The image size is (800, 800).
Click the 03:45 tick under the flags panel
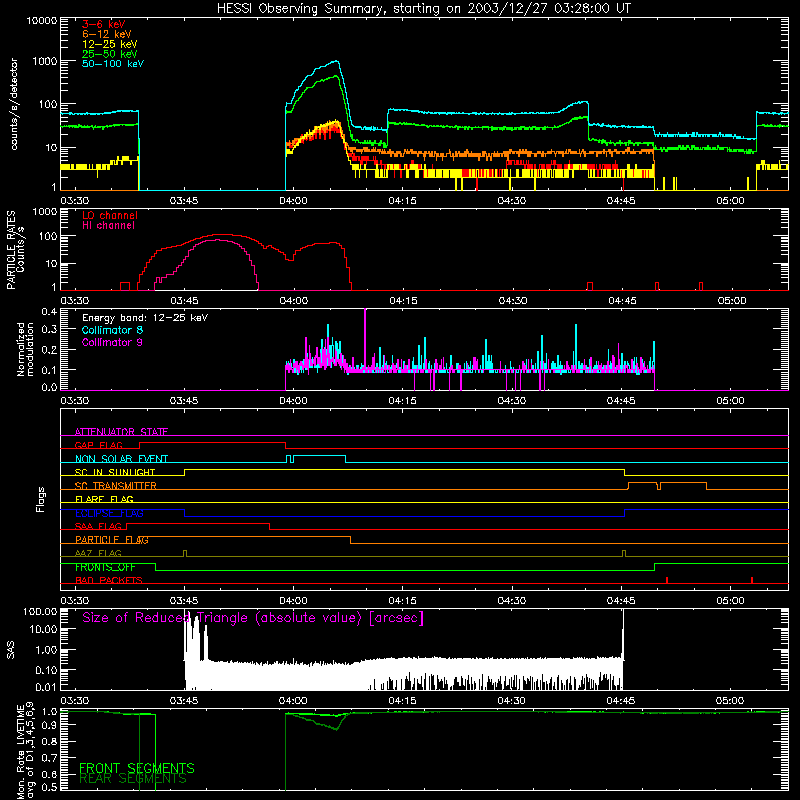click(x=184, y=601)
